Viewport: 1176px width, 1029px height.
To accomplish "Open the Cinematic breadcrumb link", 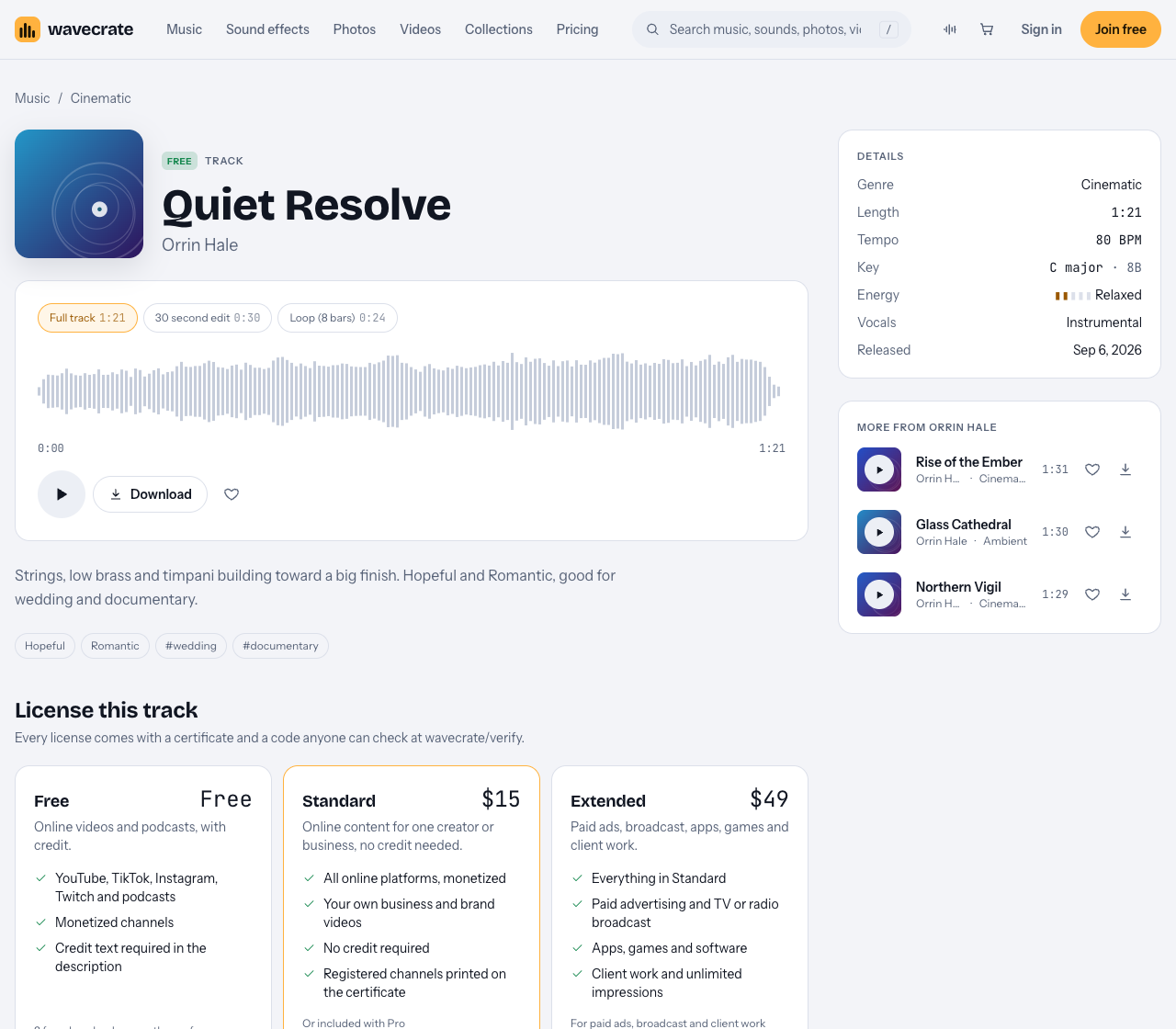I will (x=101, y=98).
